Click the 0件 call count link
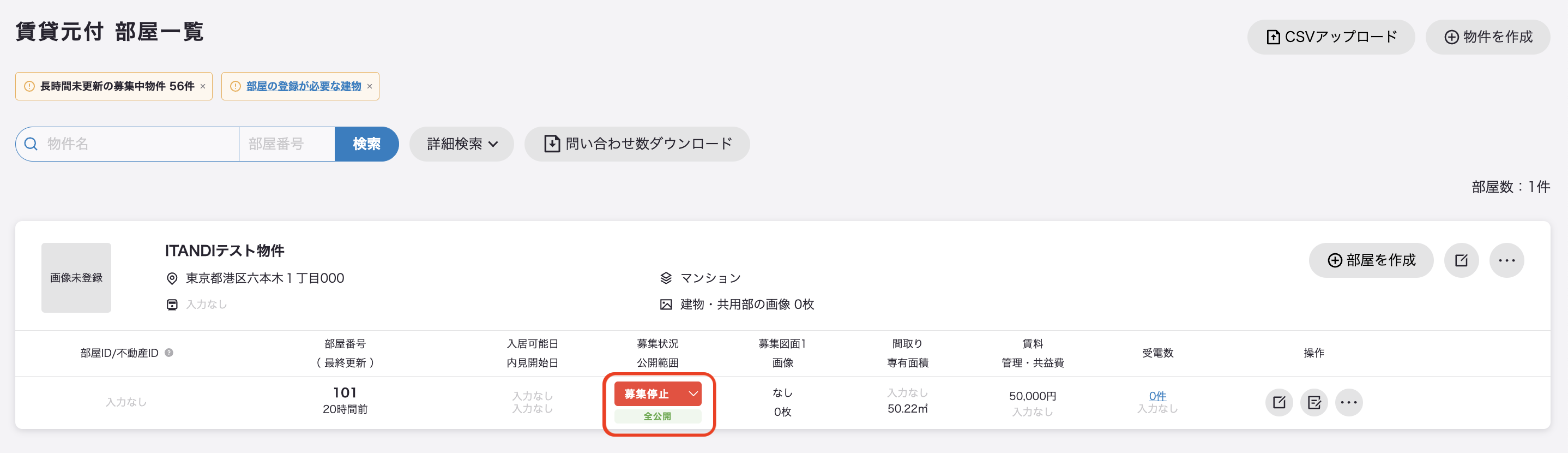The height and width of the screenshot is (453, 1568). click(x=1157, y=396)
